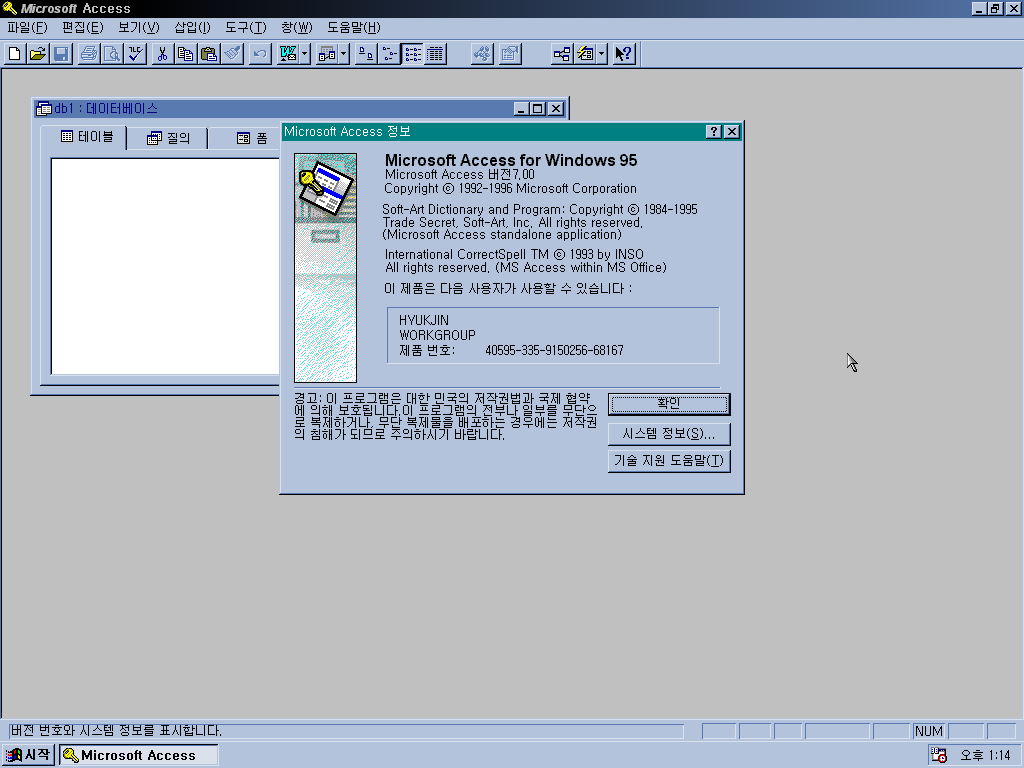Minimize the db1 database window
1024x768 pixels.
click(520, 108)
